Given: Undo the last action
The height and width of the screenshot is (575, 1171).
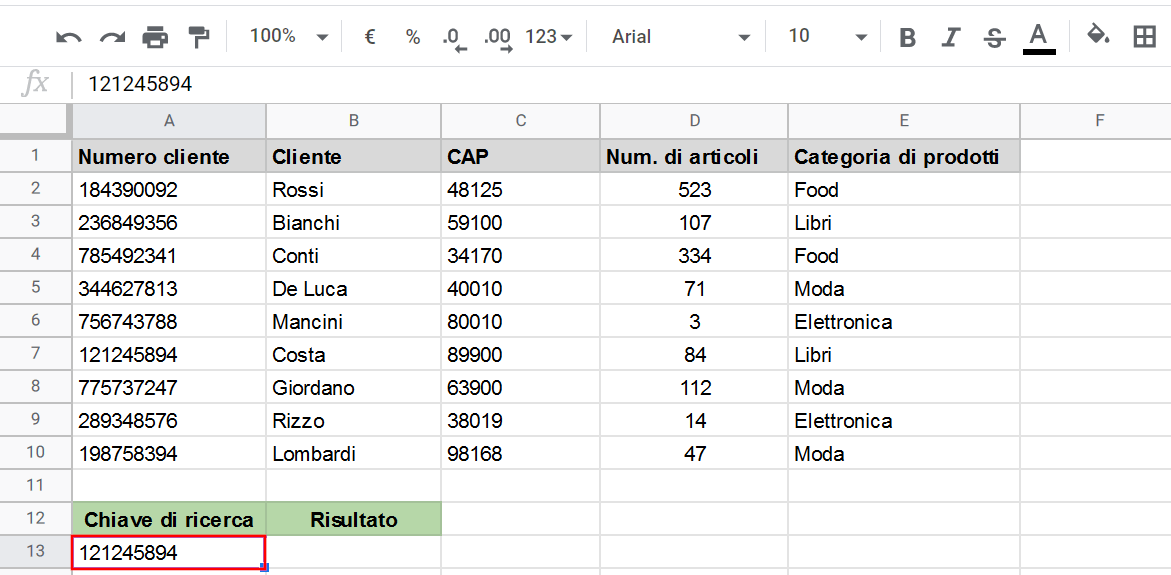Looking at the screenshot, I should point(68,37).
